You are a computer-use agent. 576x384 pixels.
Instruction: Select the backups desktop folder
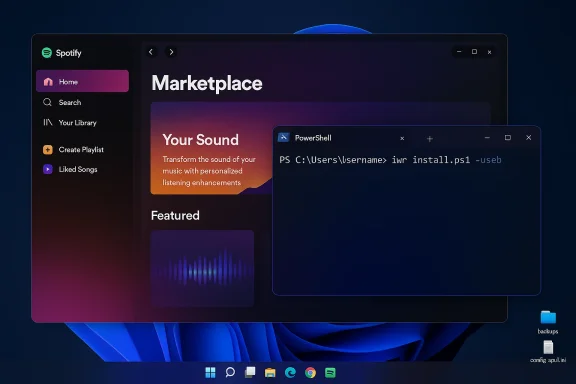click(548, 322)
